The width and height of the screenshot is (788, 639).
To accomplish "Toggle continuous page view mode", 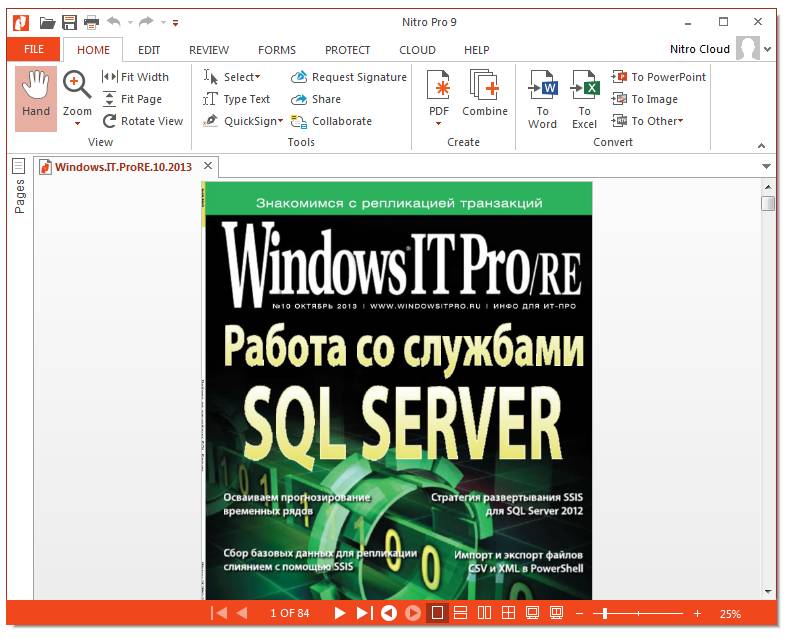I will point(461,613).
